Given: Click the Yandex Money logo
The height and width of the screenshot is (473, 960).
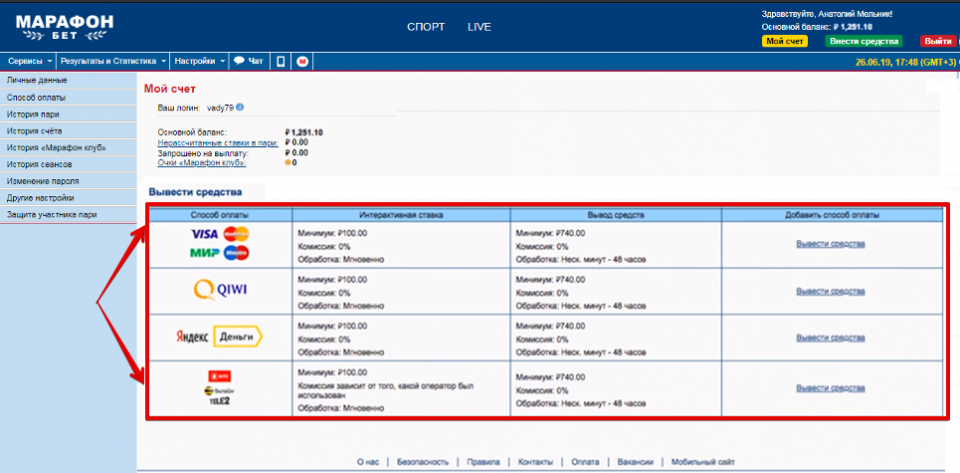Looking at the screenshot, I should 220,337.
